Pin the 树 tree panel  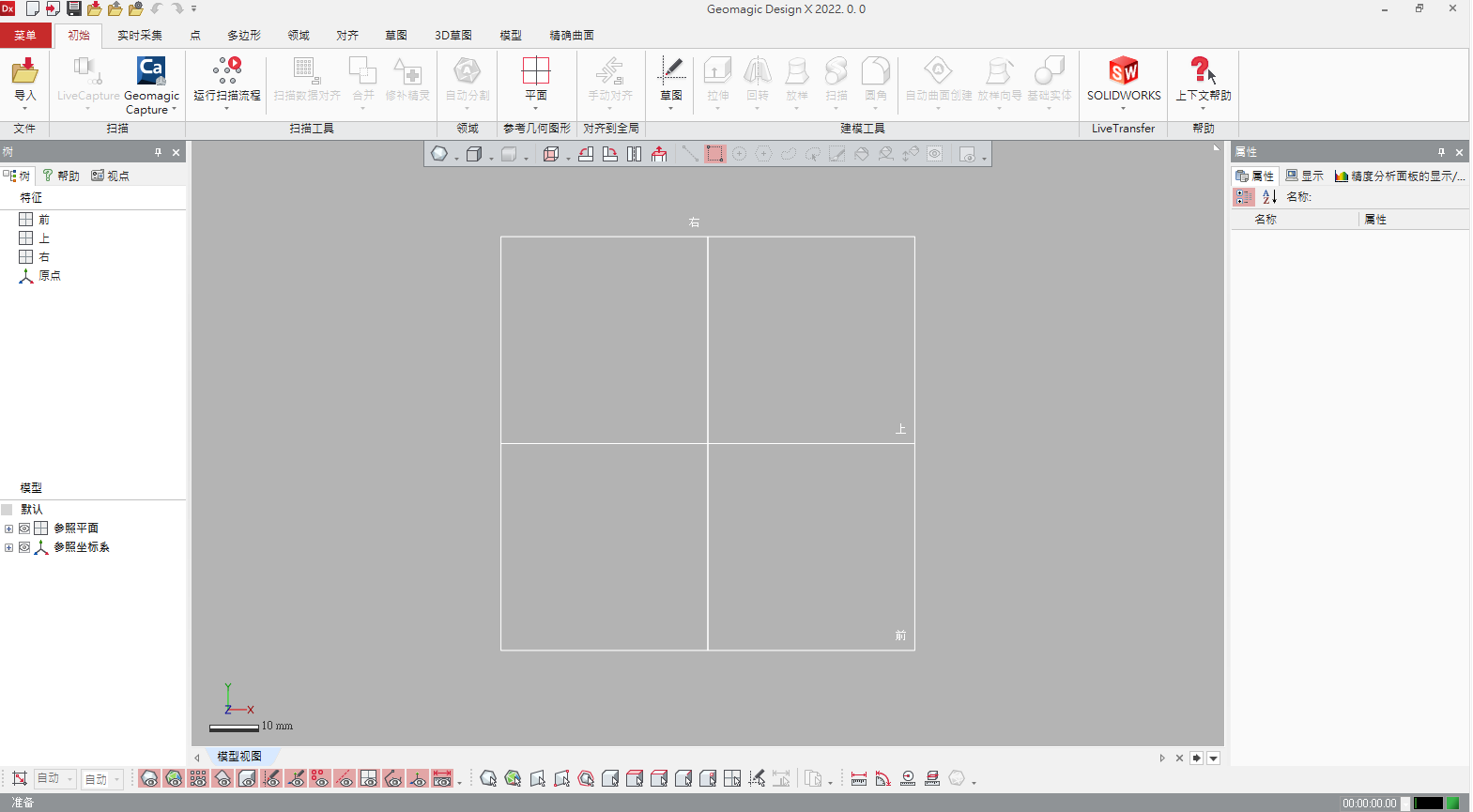[x=158, y=152]
